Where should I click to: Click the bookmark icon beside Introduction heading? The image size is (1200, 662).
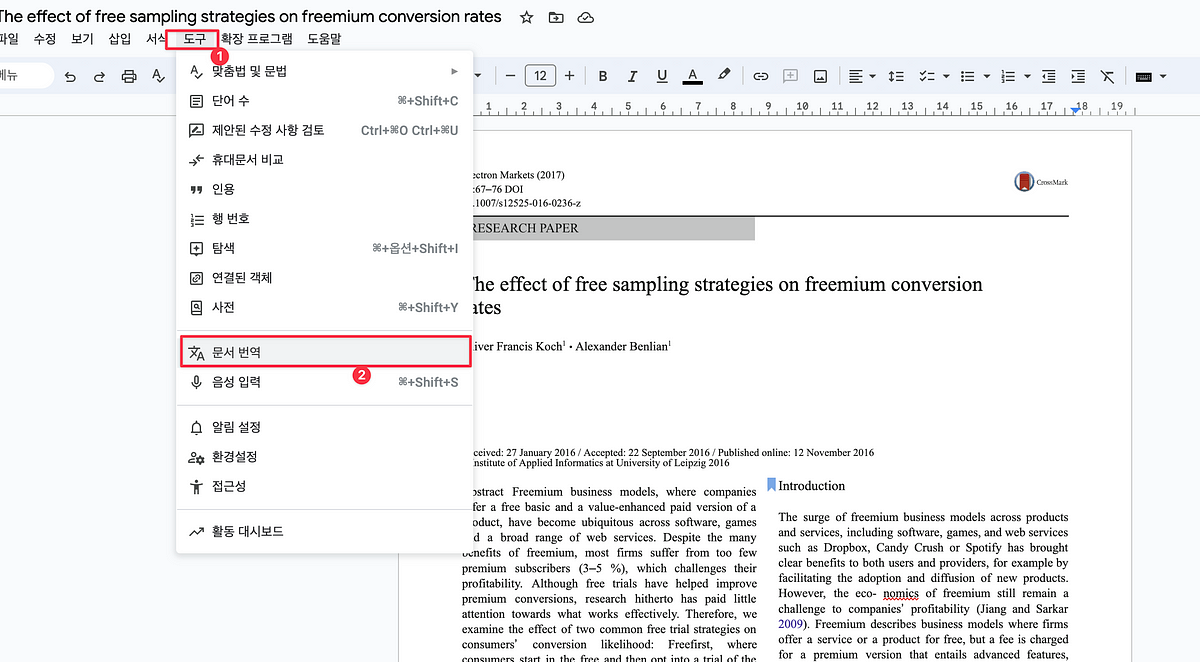771,485
